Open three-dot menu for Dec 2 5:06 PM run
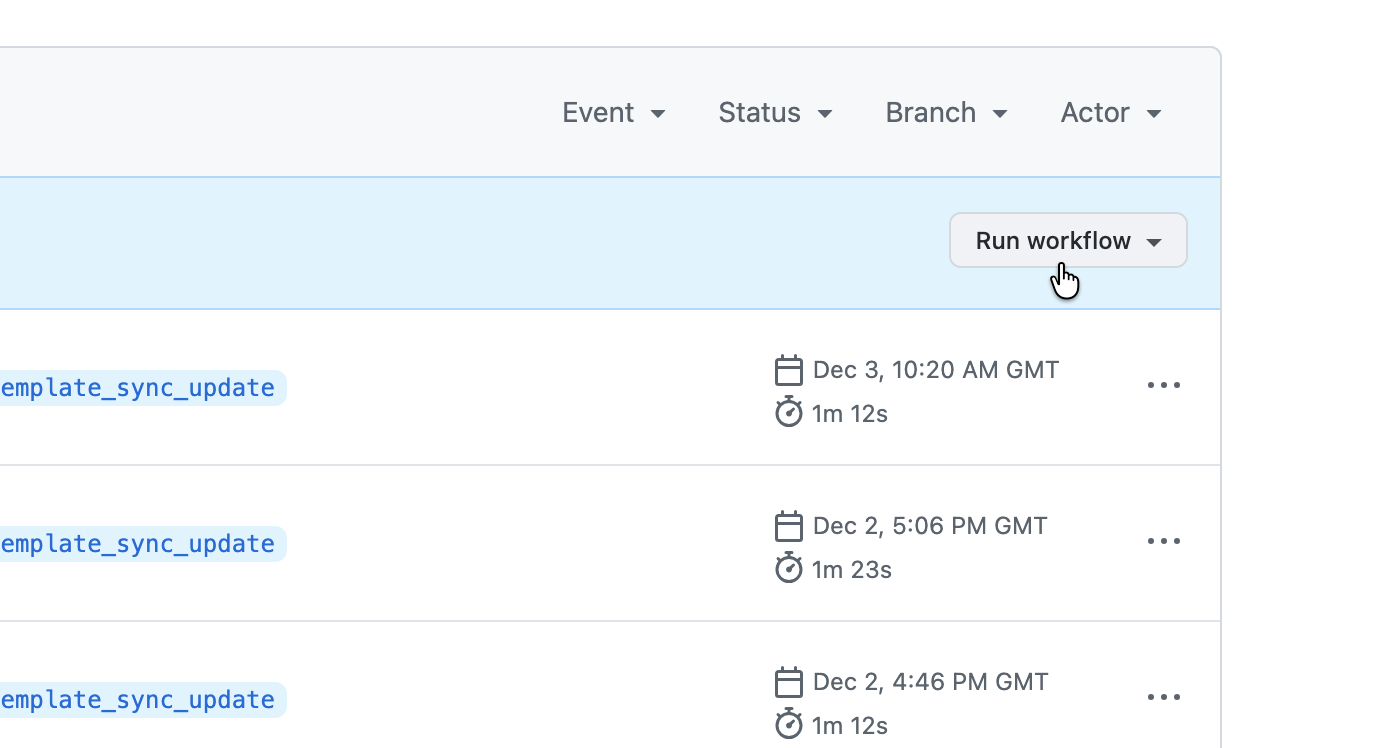1388x748 pixels. (1163, 542)
